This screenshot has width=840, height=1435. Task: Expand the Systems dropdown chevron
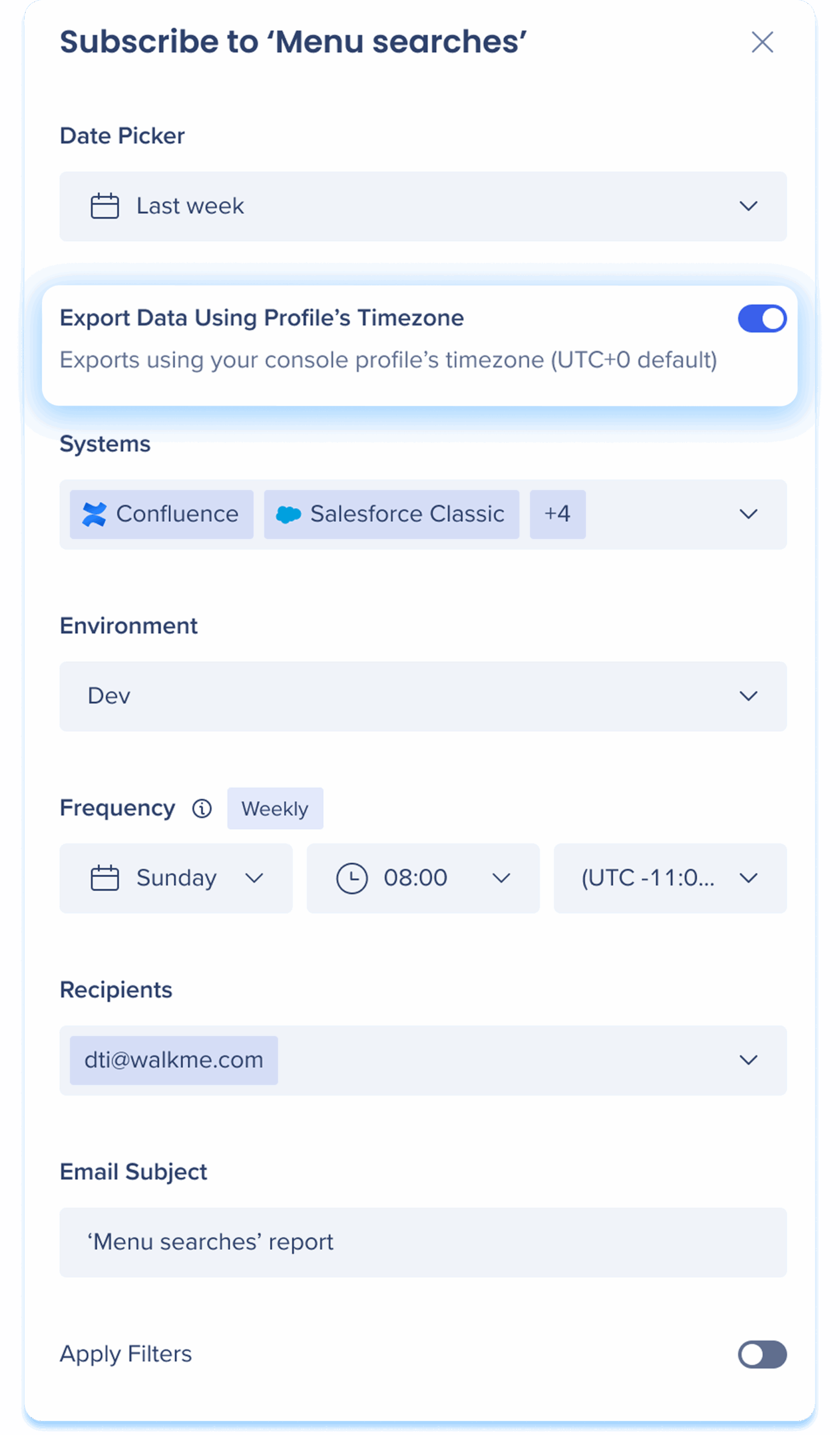(x=748, y=514)
